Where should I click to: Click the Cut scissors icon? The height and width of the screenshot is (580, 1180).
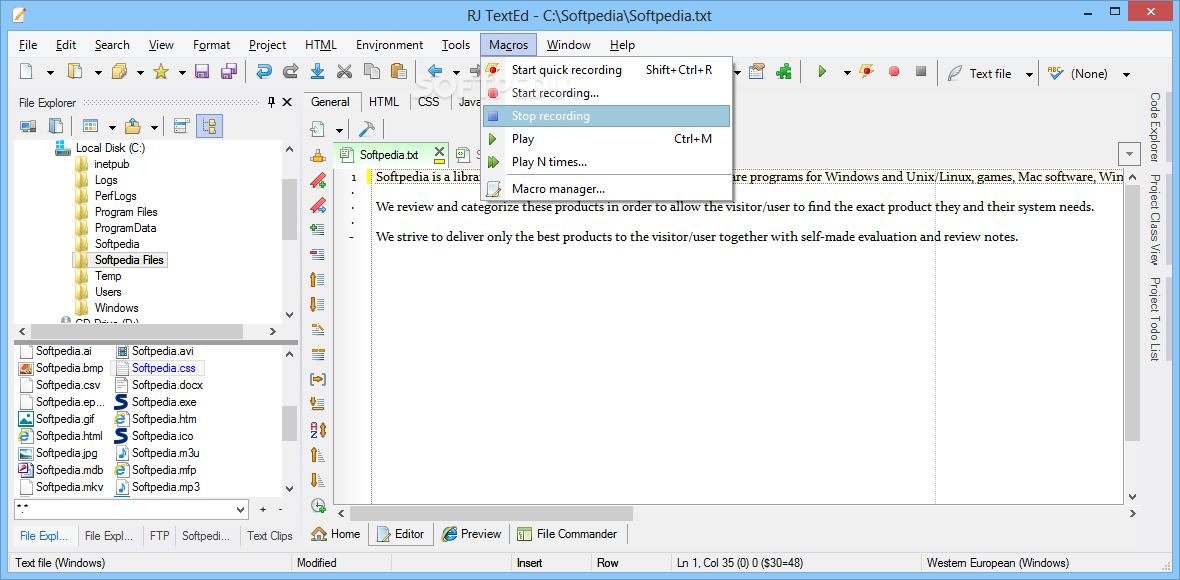pyautogui.click(x=345, y=72)
